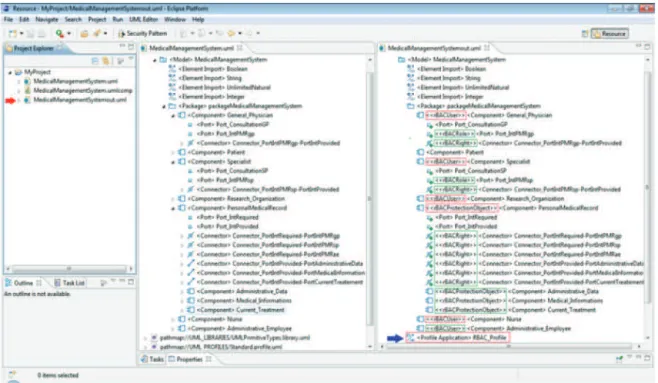Open the UML Editor menu
This screenshot has width=658, height=383.
tap(143, 20)
